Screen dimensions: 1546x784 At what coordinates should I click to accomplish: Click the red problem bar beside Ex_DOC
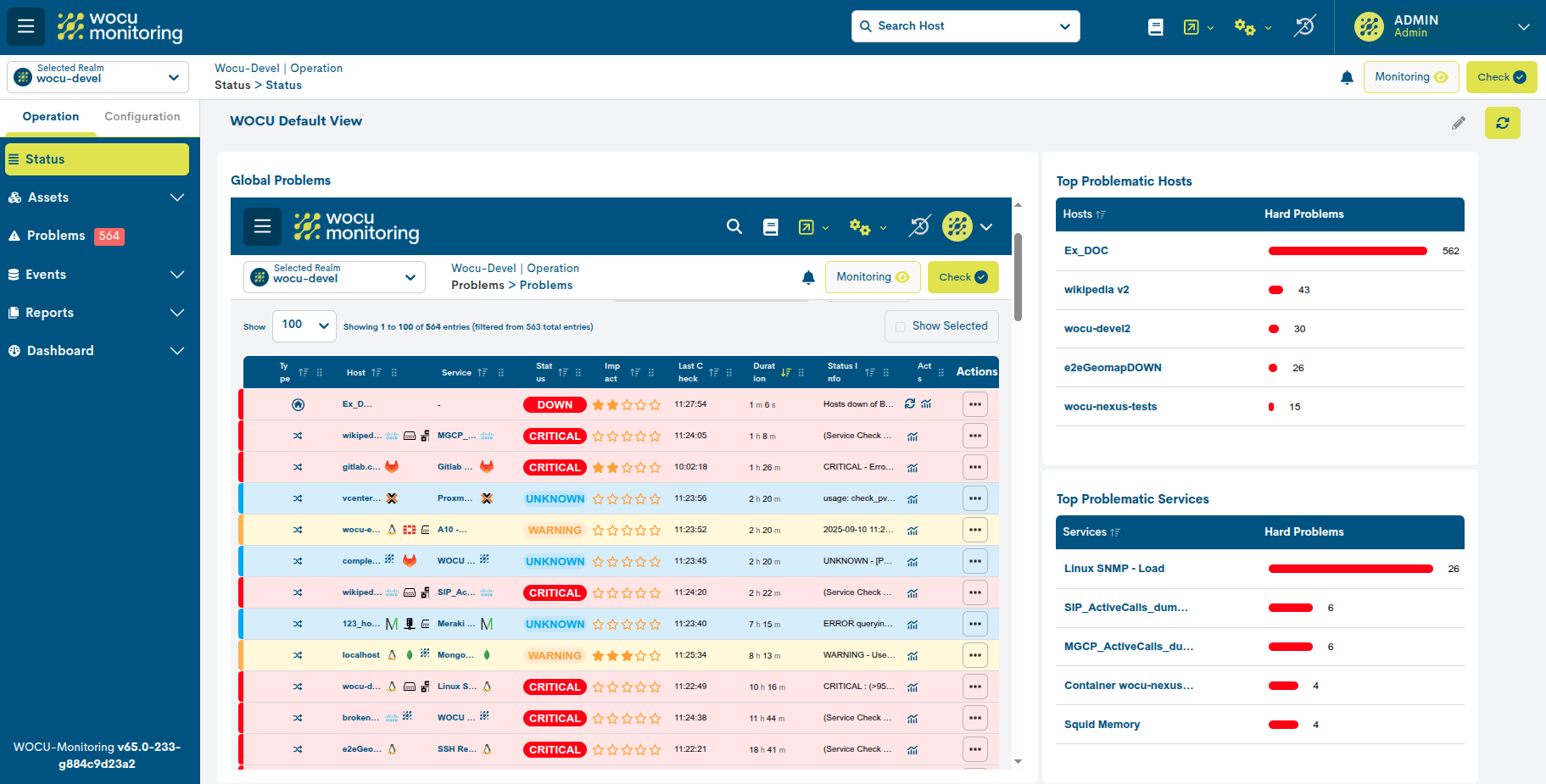pos(1347,250)
